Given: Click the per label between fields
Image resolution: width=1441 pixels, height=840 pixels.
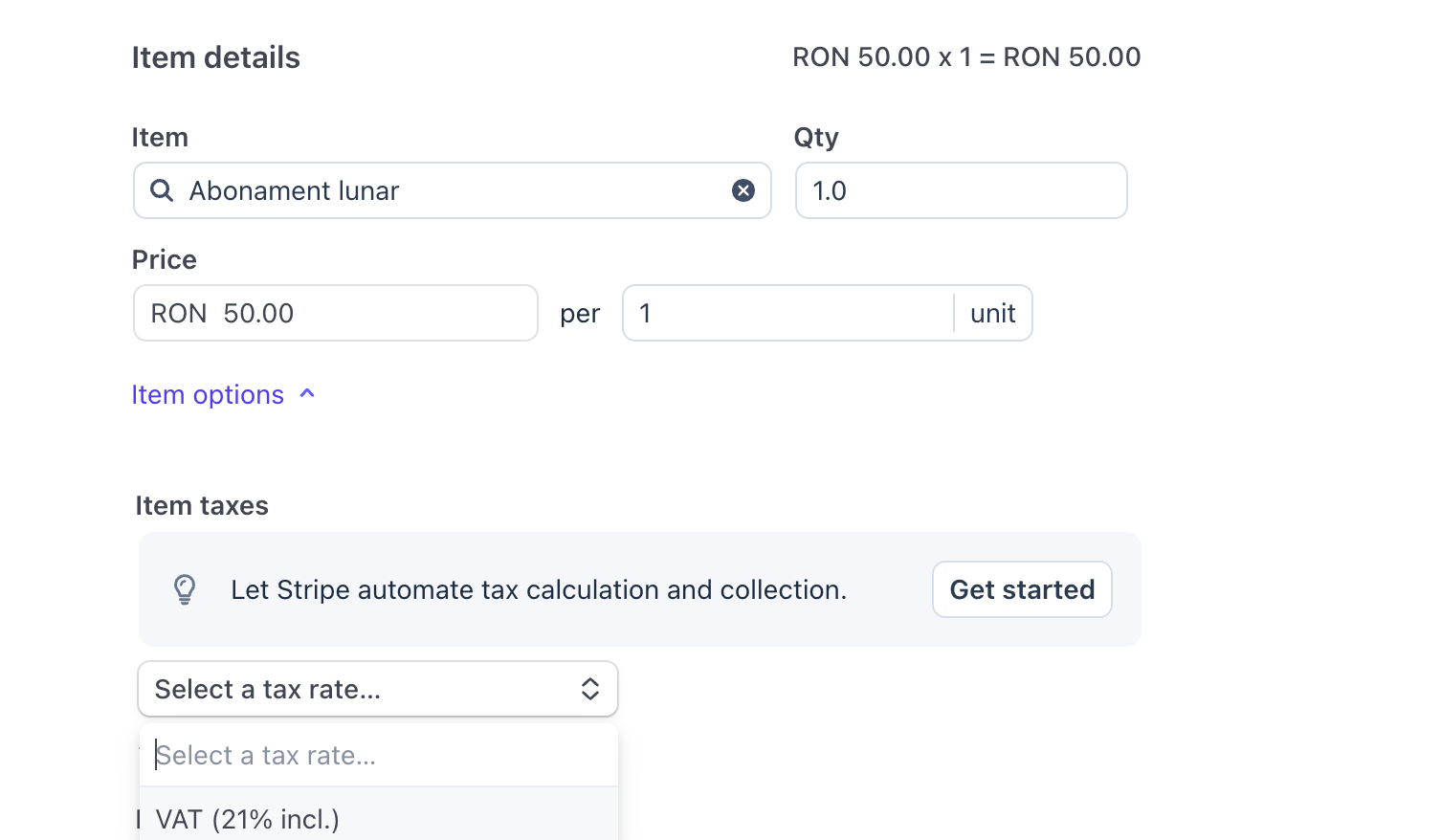Looking at the screenshot, I should point(580,315).
